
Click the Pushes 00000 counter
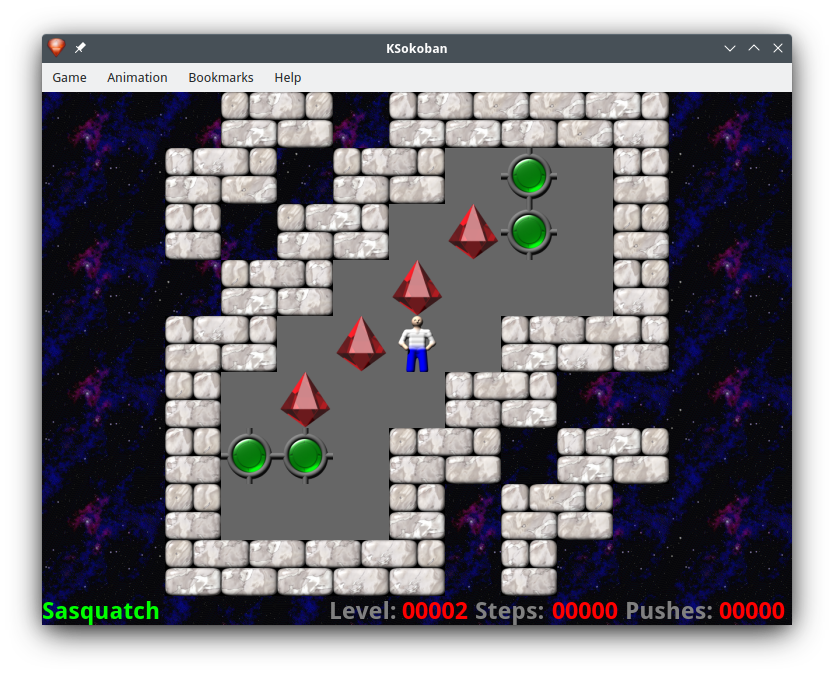tap(705, 611)
